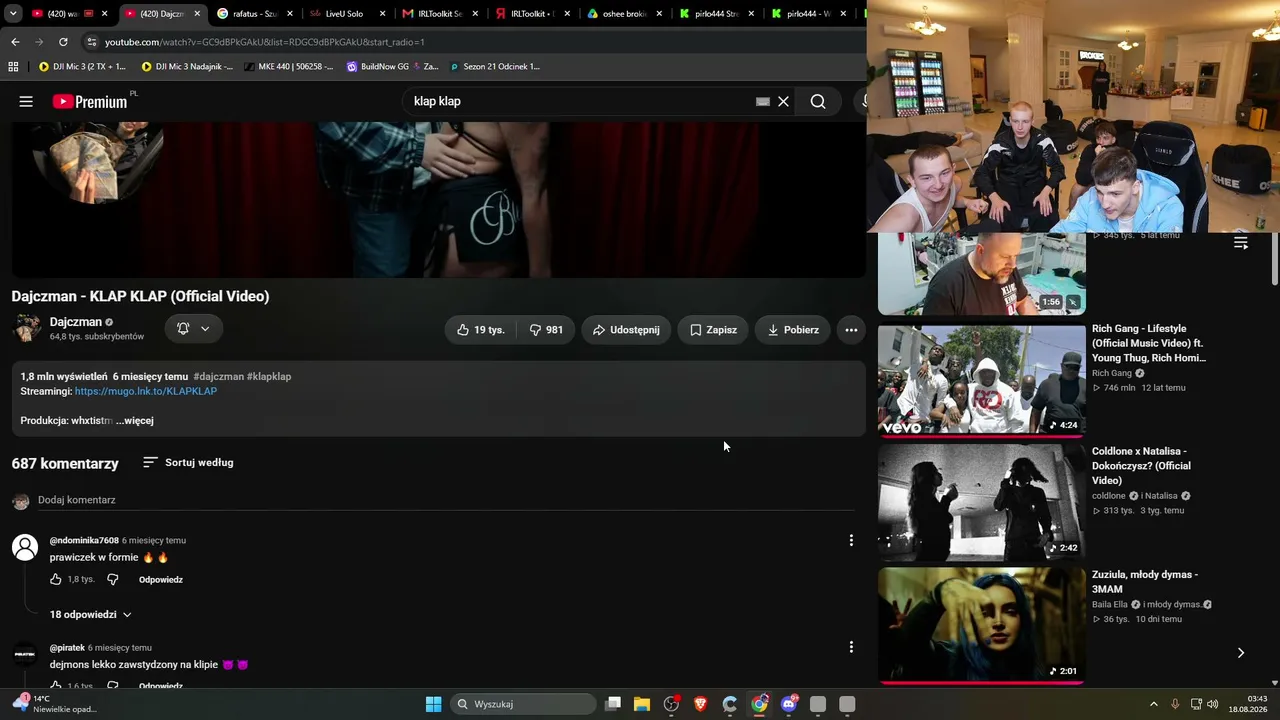Screen dimensions: 1280x720
Task: Open 'DJI Mic 3 Nadajnik' bookmark
Action: pos(187,67)
